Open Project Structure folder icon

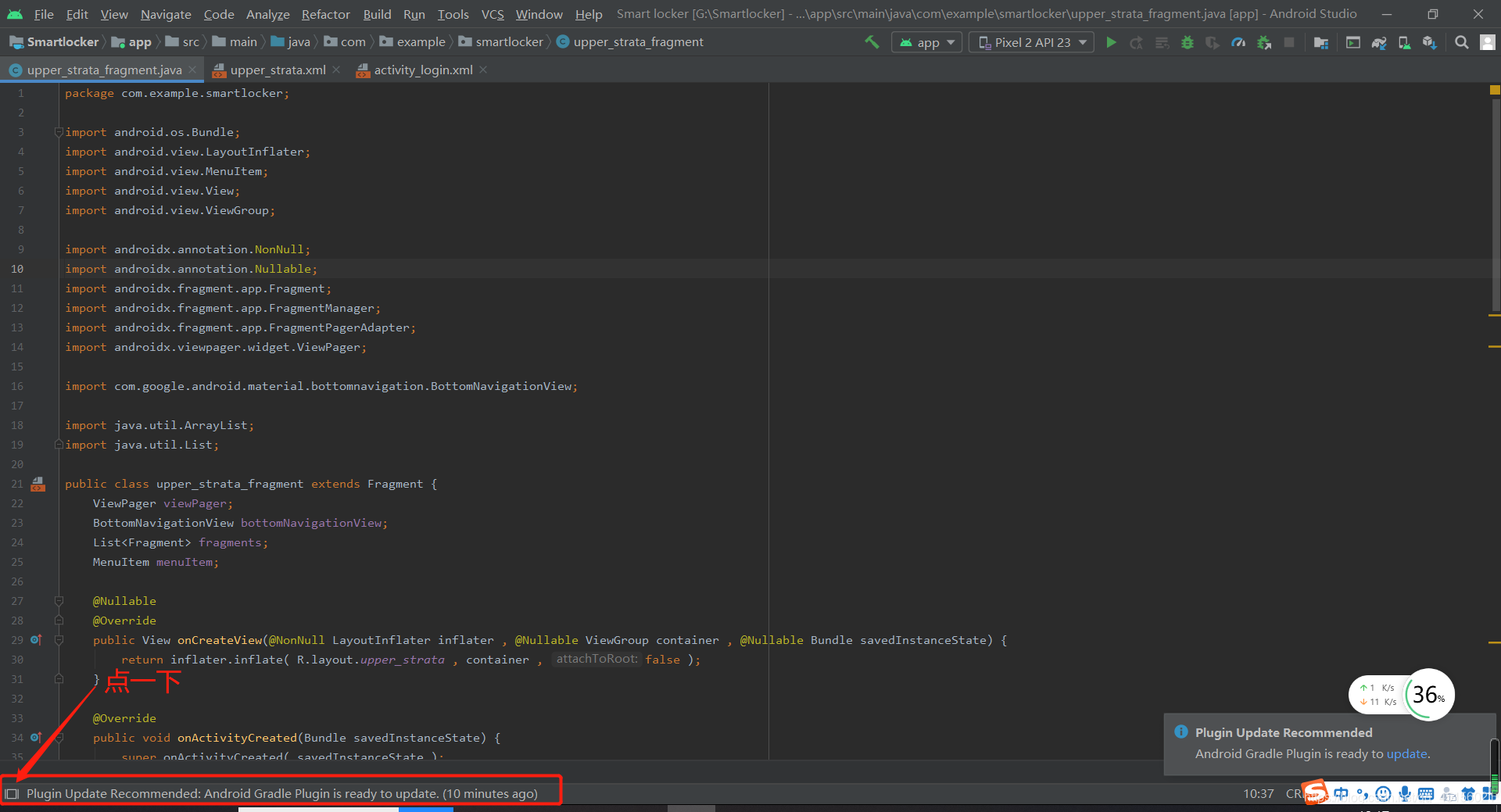click(1321, 42)
